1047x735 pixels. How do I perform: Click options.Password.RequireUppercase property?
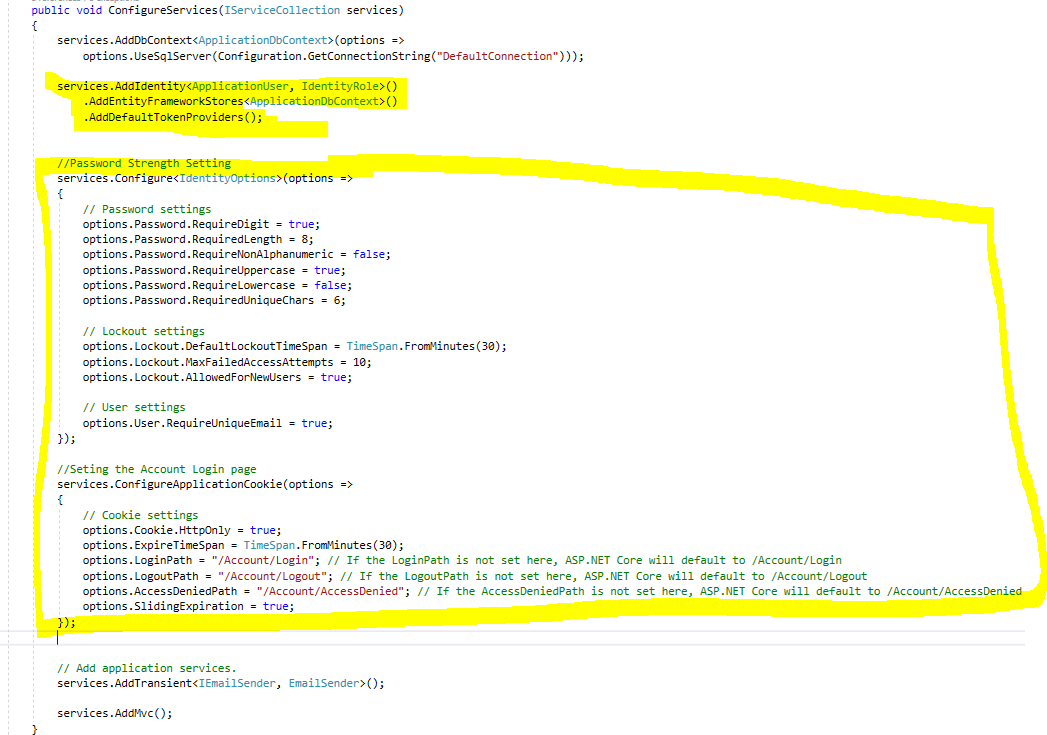188,270
